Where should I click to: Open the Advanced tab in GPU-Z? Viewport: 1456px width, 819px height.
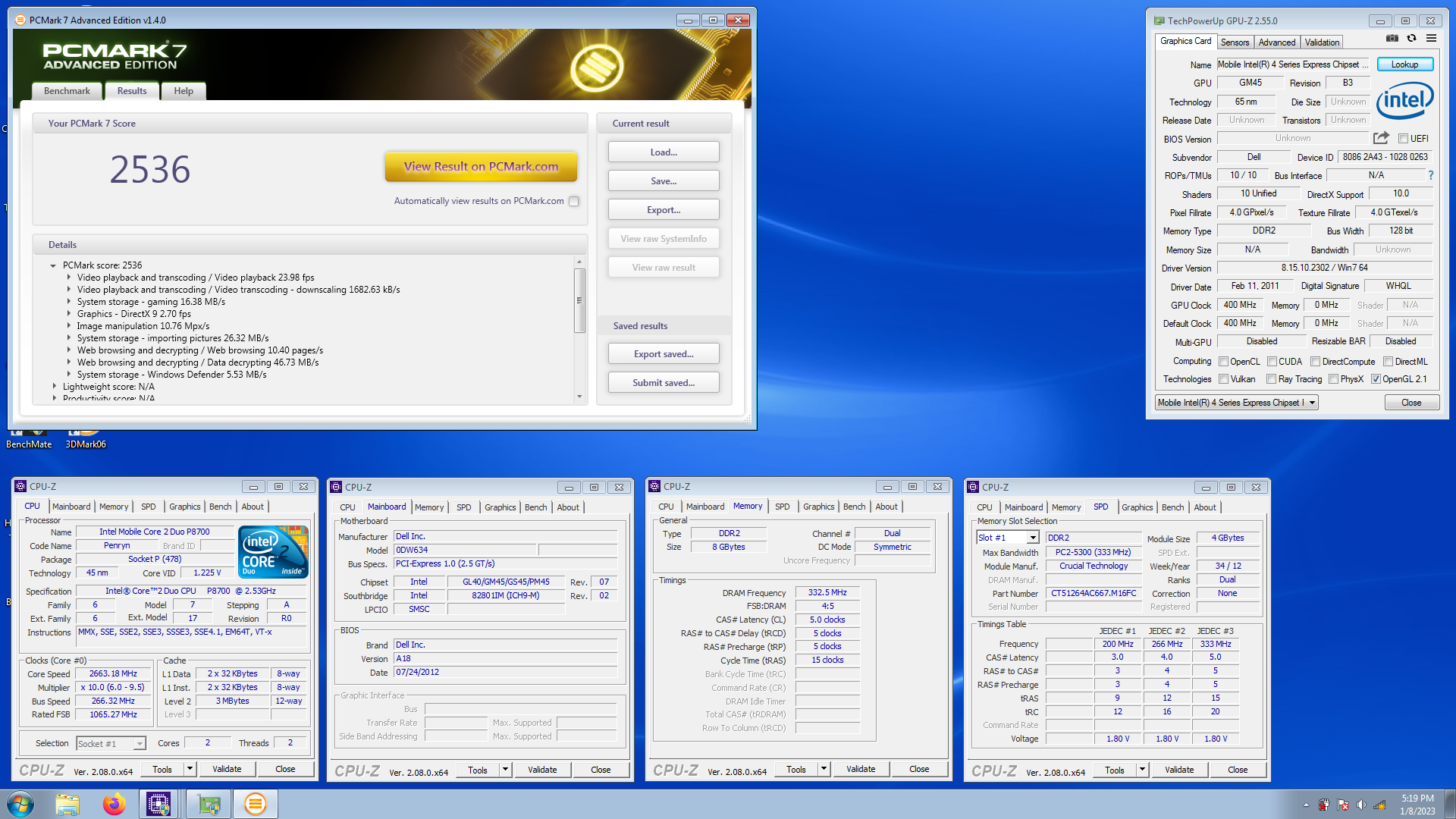[1277, 42]
